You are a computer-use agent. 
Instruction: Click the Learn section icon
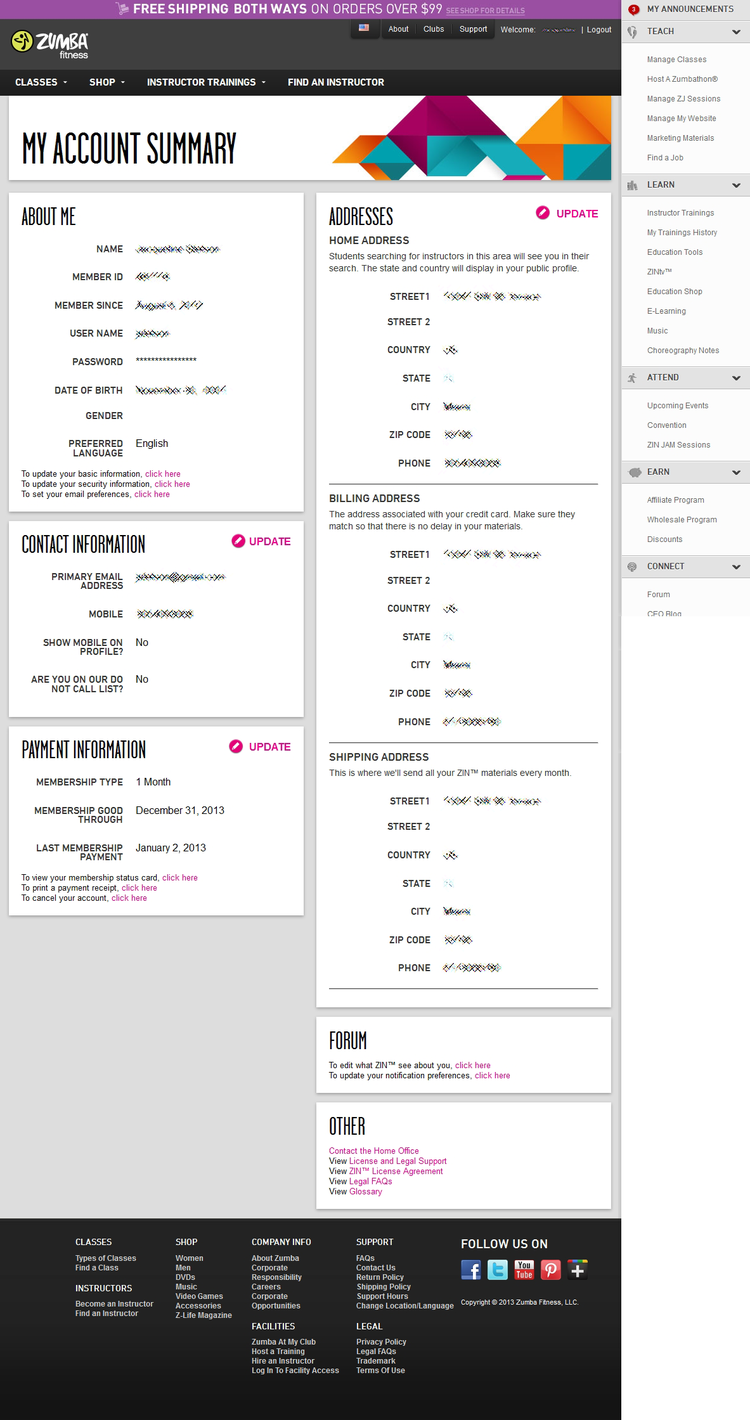633,185
